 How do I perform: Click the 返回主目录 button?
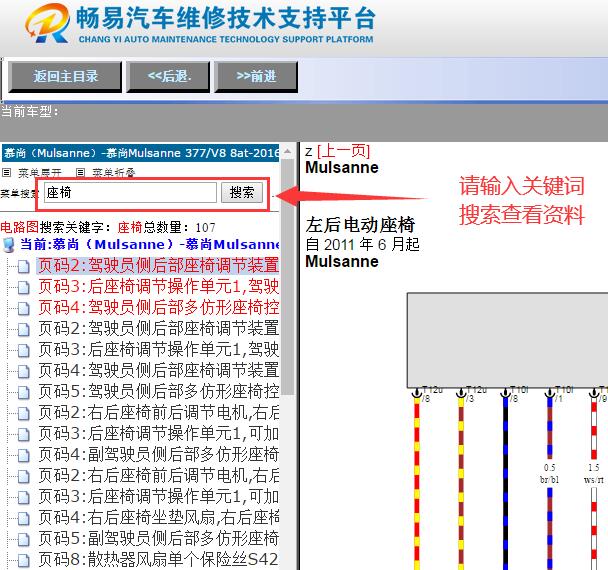[x=65, y=76]
